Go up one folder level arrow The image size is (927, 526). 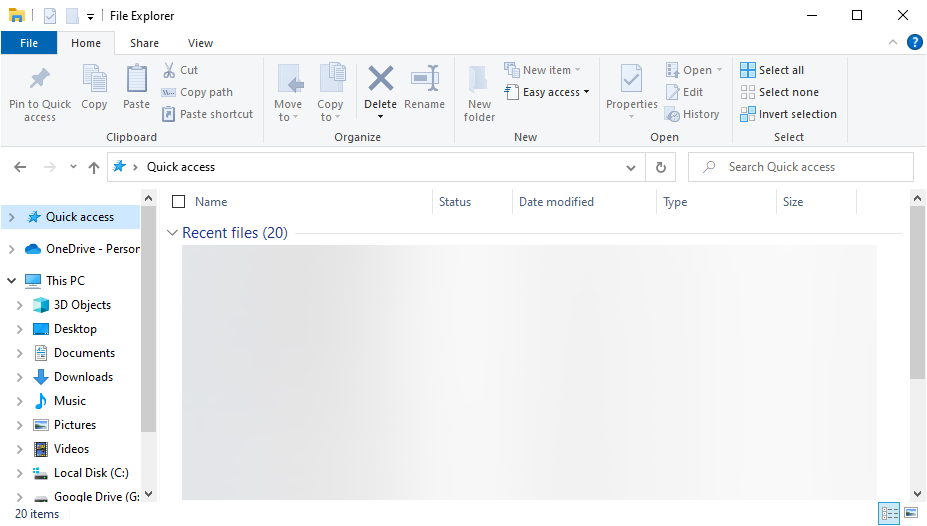pos(93,167)
